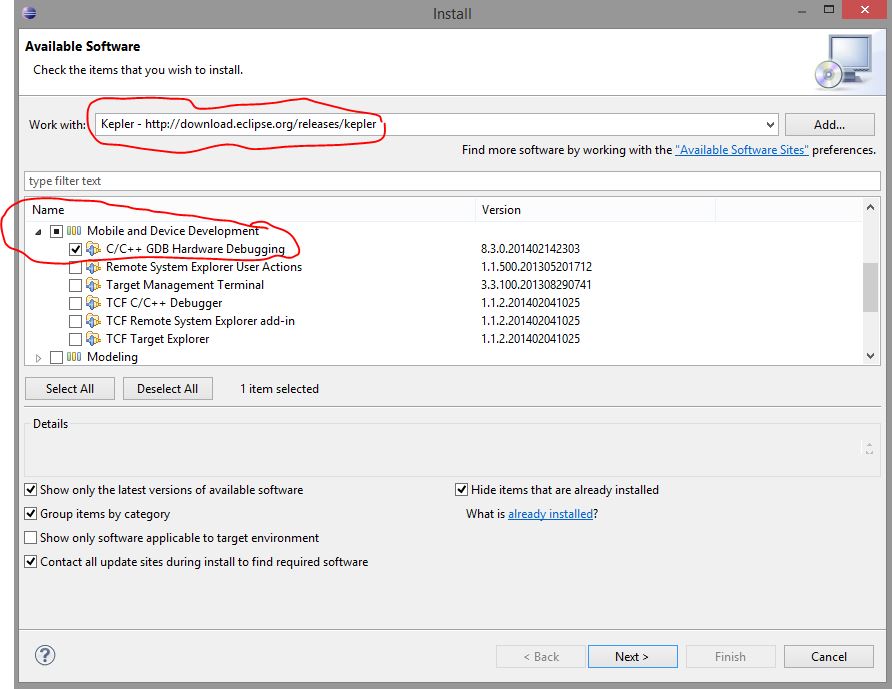Close the Install window
This screenshot has width=892, height=689.
click(x=865, y=10)
